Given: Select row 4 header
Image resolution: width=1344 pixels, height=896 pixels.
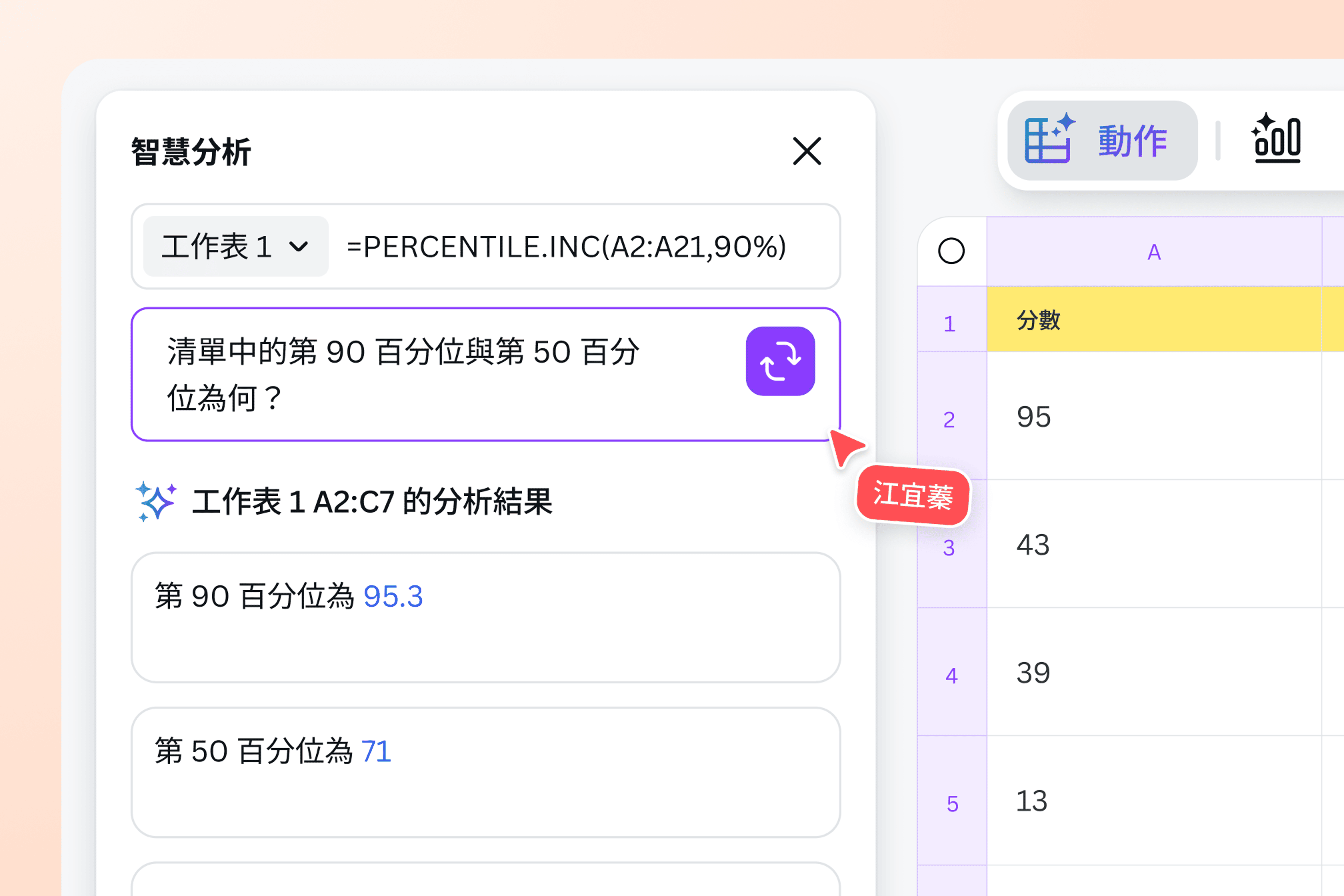Looking at the screenshot, I should (x=952, y=671).
